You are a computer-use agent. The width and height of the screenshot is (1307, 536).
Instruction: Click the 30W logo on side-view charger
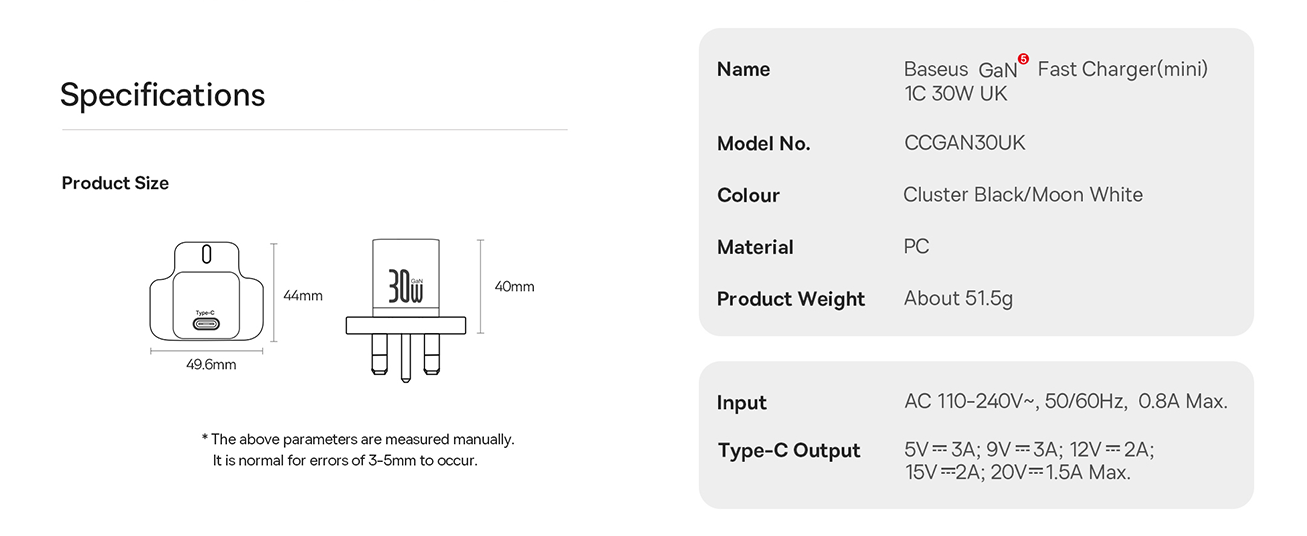[x=405, y=287]
